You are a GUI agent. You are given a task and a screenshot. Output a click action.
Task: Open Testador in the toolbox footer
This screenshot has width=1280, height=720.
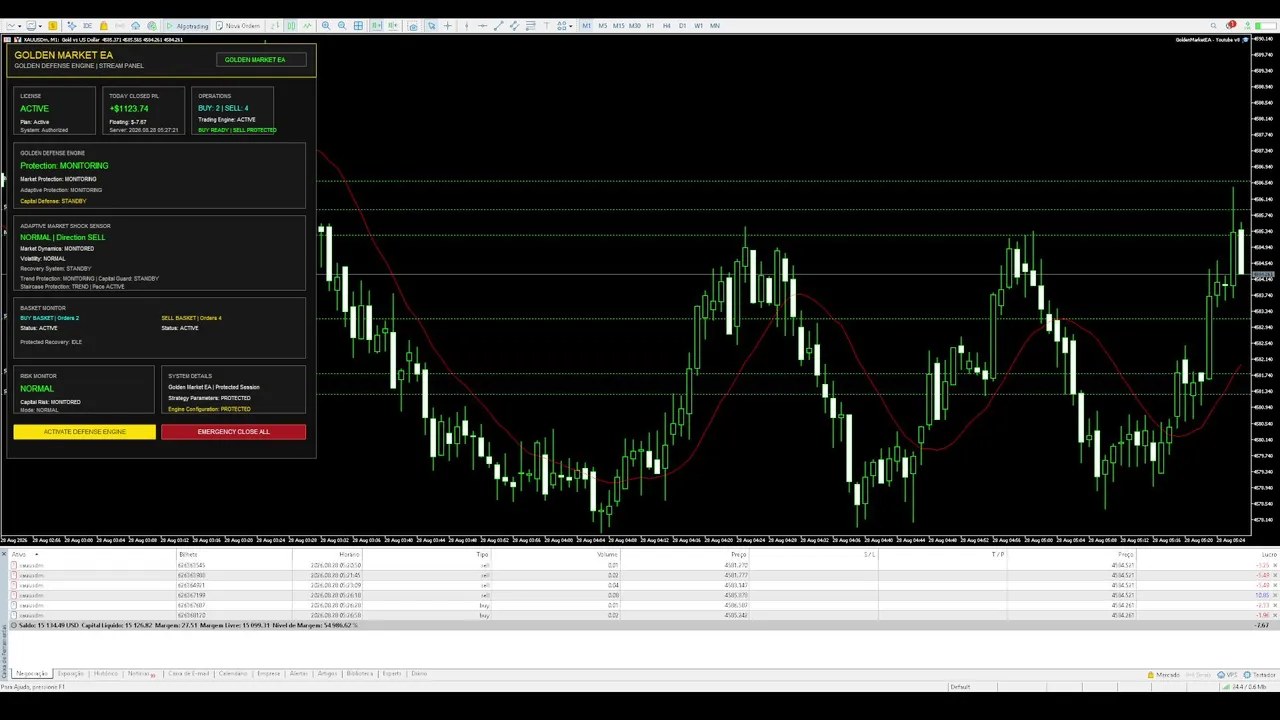(x=1260, y=675)
